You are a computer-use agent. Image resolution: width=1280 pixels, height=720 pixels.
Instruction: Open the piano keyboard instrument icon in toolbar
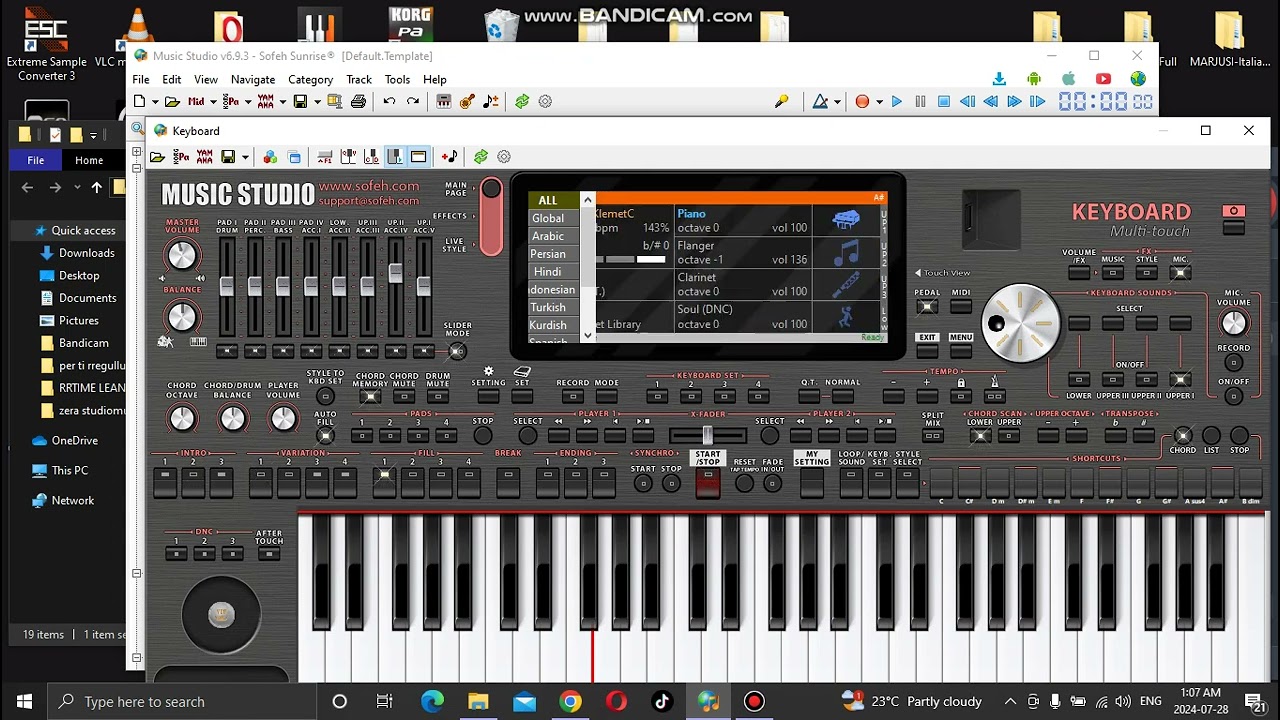pyautogui.click(x=443, y=101)
